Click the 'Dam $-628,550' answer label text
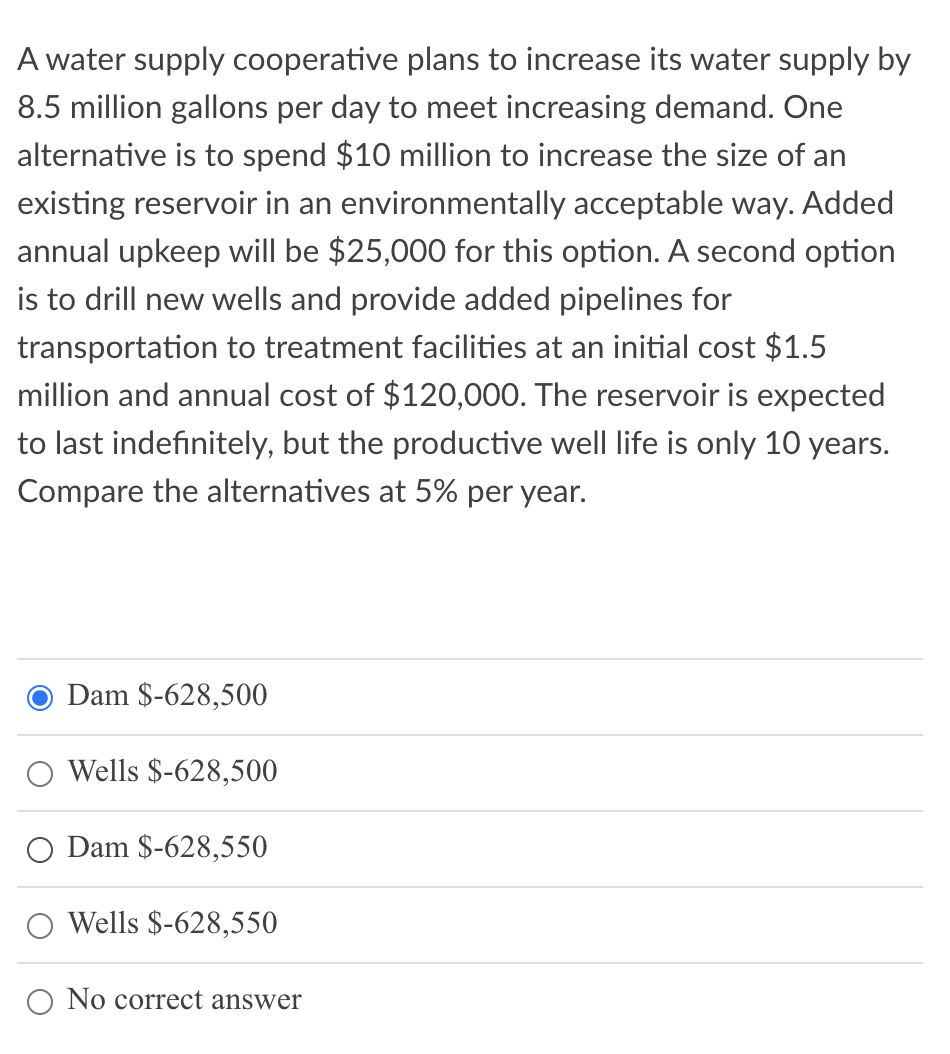950x1054 pixels. tap(167, 847)
